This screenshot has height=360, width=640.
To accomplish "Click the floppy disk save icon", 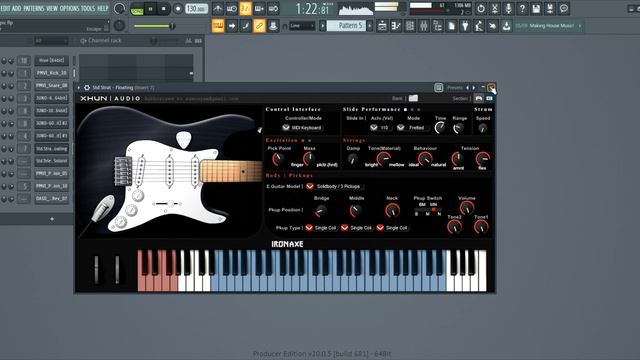I will point(536,8).
